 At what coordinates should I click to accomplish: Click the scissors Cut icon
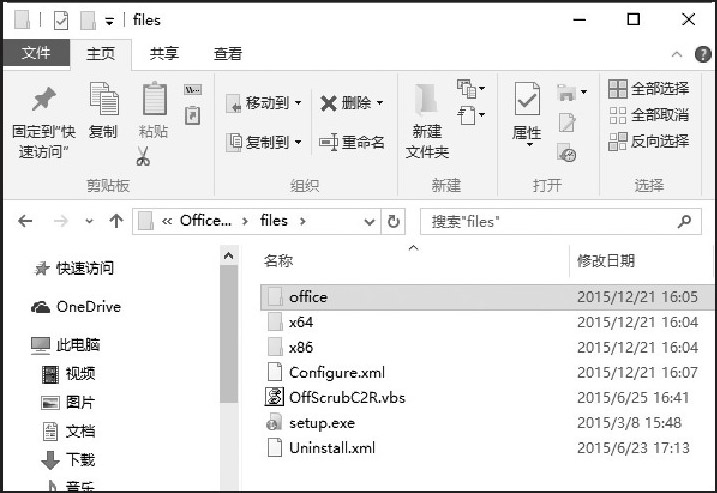(143, 156)
